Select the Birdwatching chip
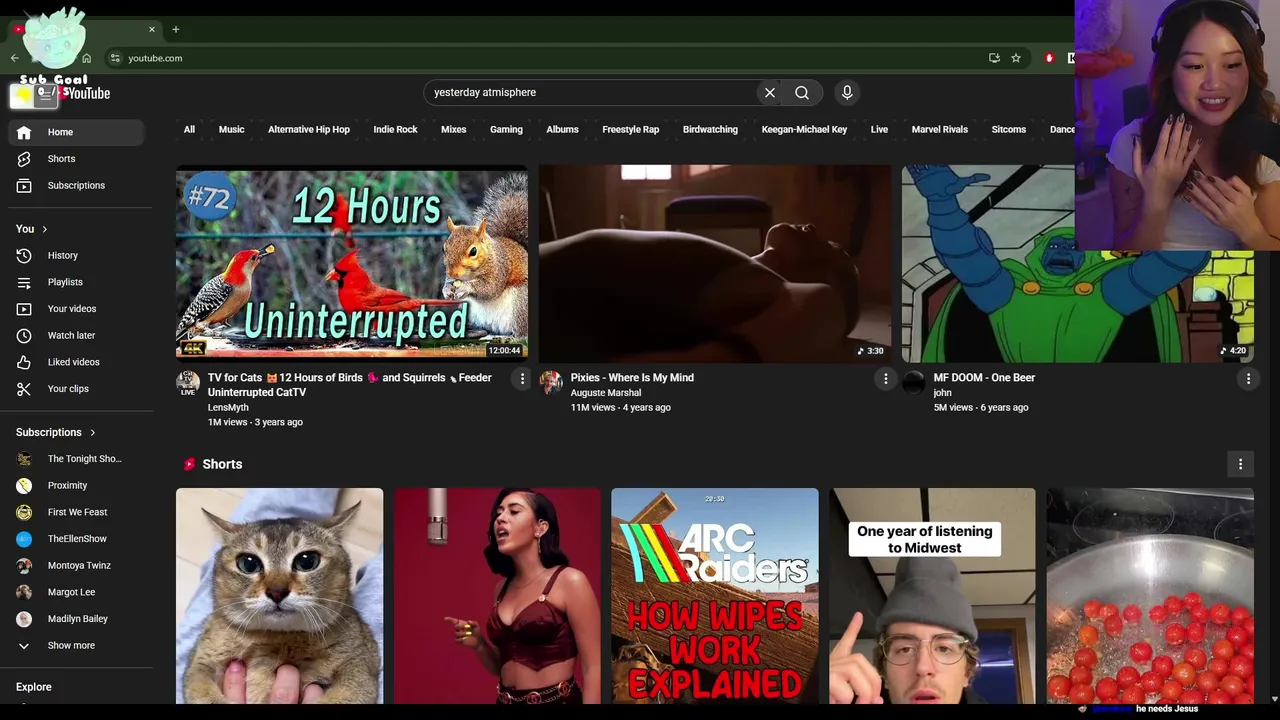This screenshot has width=1280, height=720. (710, 129)
